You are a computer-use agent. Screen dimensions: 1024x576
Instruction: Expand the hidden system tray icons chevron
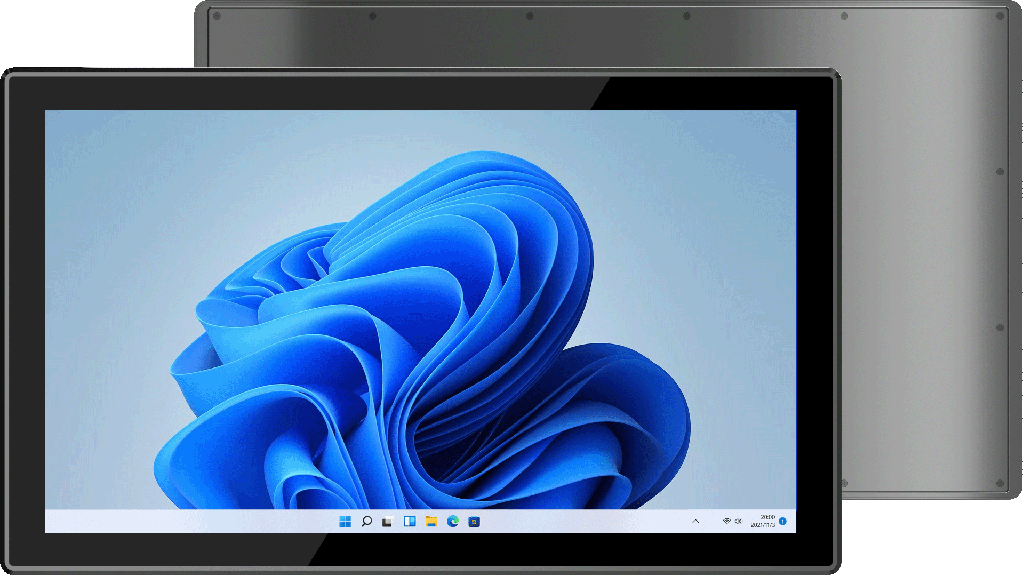[696, 521]
